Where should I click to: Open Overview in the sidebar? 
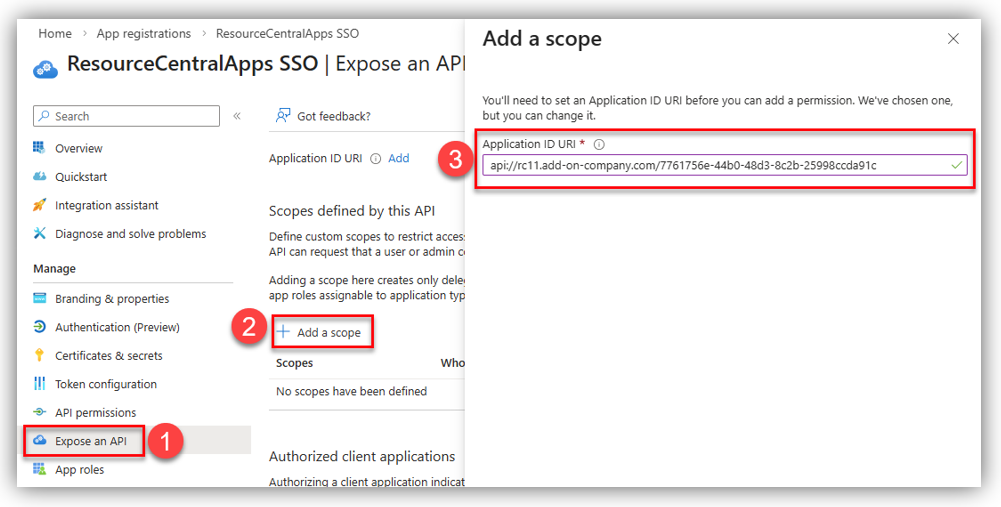click(x=79, y=148)
